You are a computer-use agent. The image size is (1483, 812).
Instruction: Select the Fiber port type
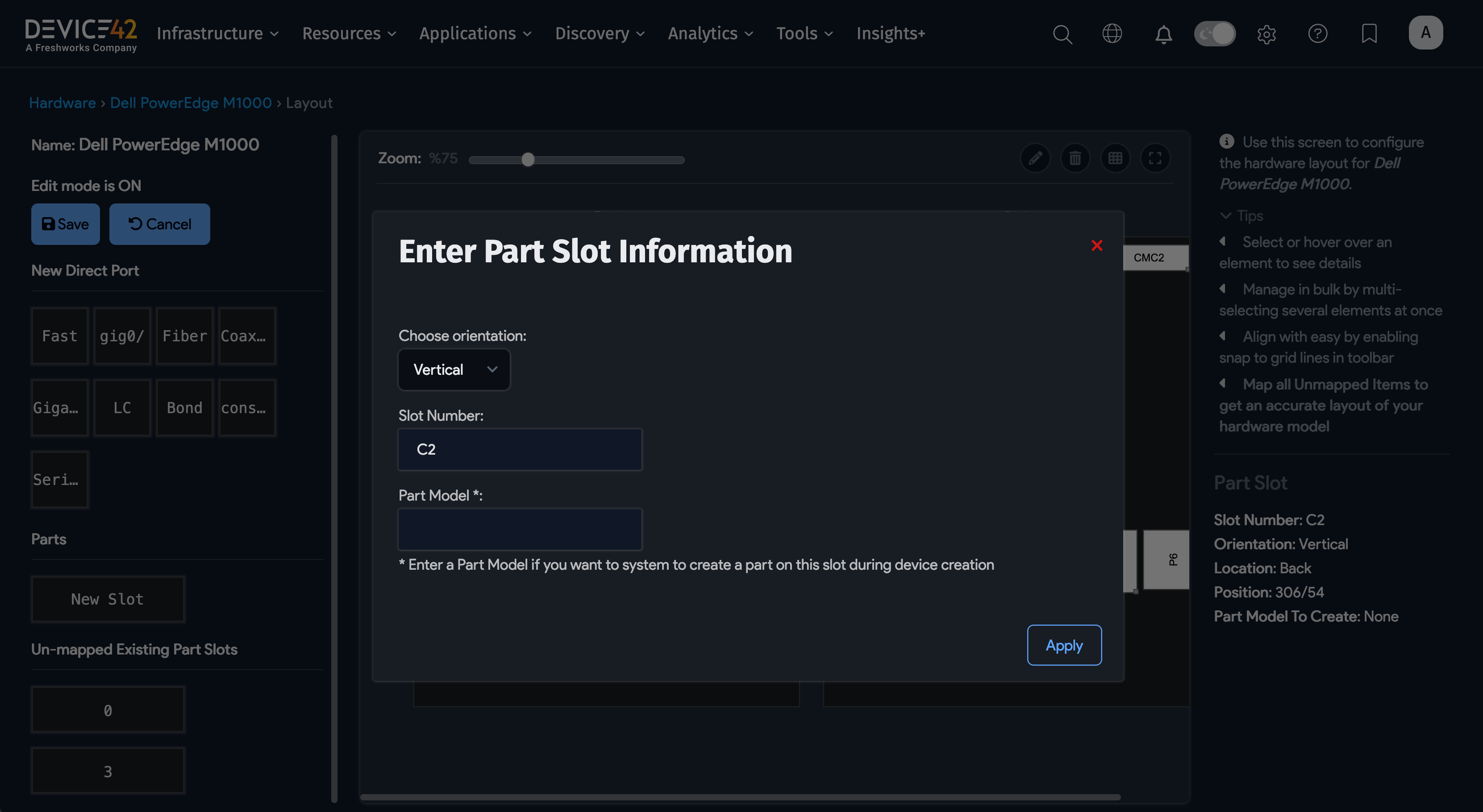tap(184, 336)
